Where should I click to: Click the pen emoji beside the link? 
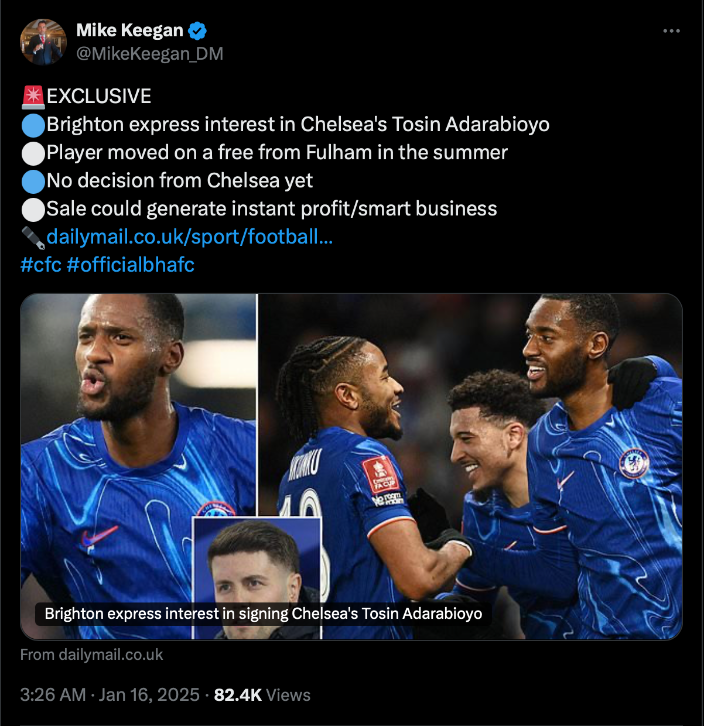pos(33,237)
